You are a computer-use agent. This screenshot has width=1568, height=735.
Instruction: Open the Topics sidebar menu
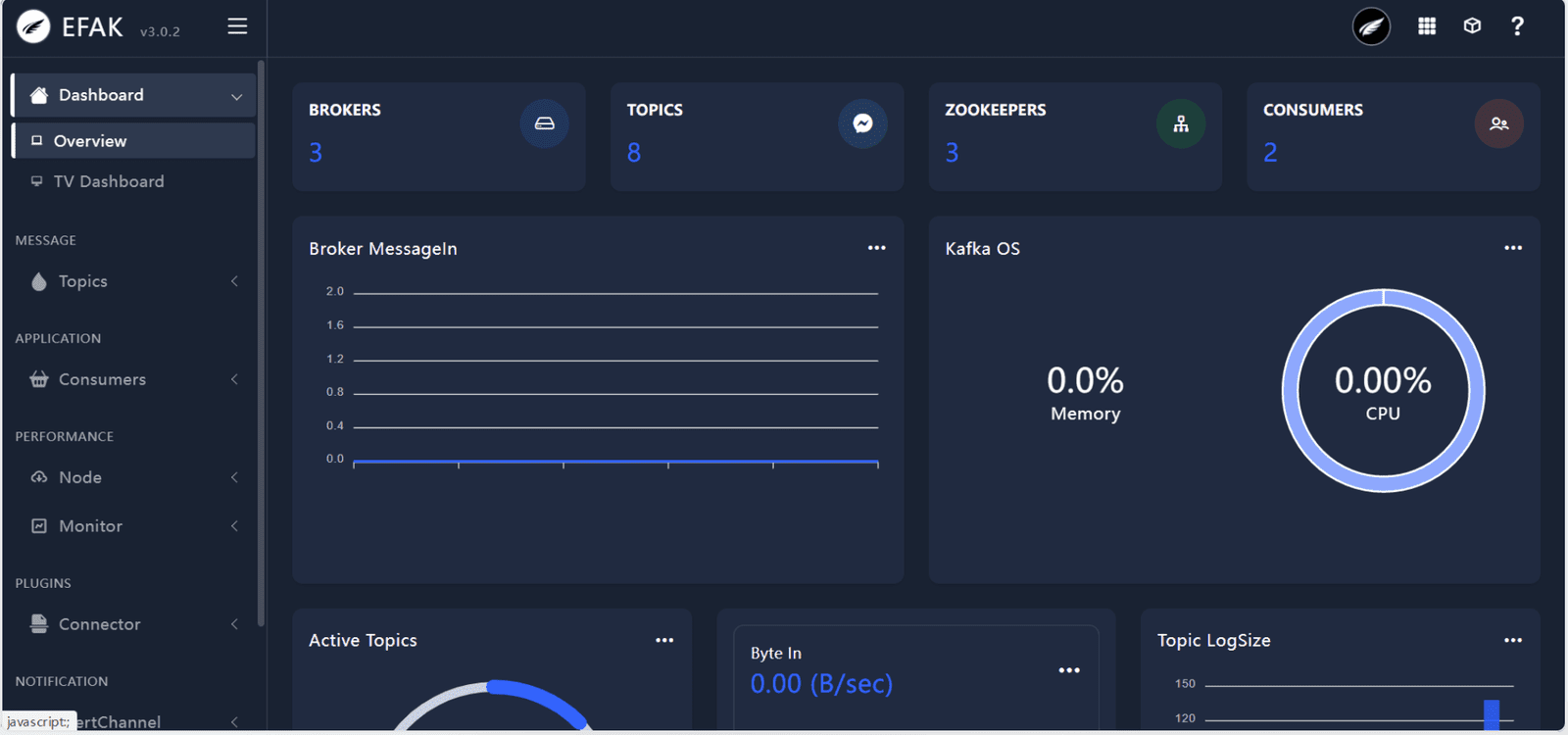pyautogui.click(x=133, y=281)
